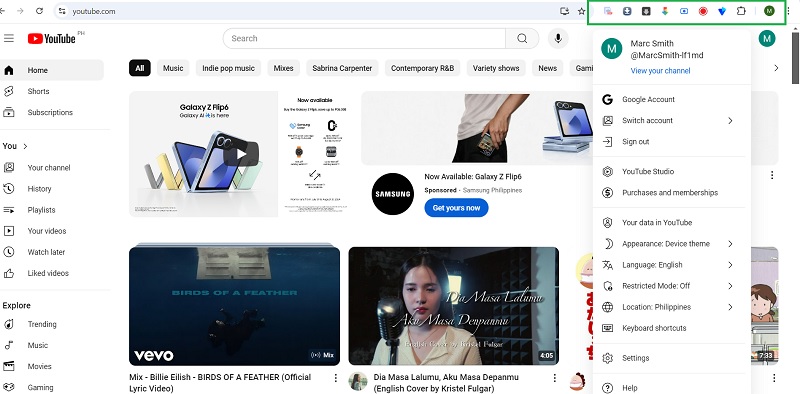Open Your videos in sidebar

click(52, 231)
